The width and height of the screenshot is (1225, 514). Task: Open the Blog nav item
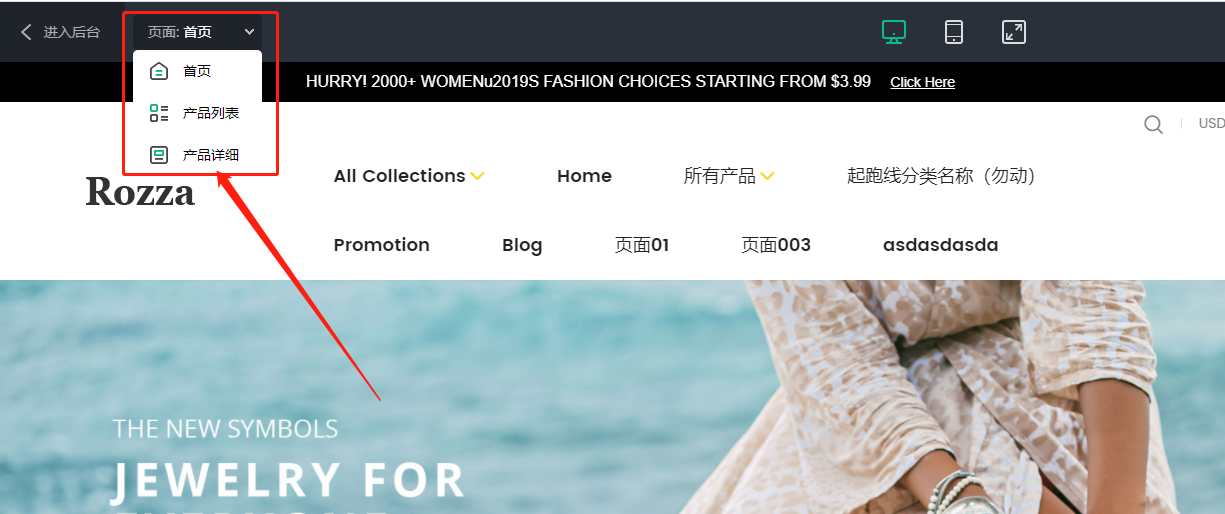pos(522,245)
